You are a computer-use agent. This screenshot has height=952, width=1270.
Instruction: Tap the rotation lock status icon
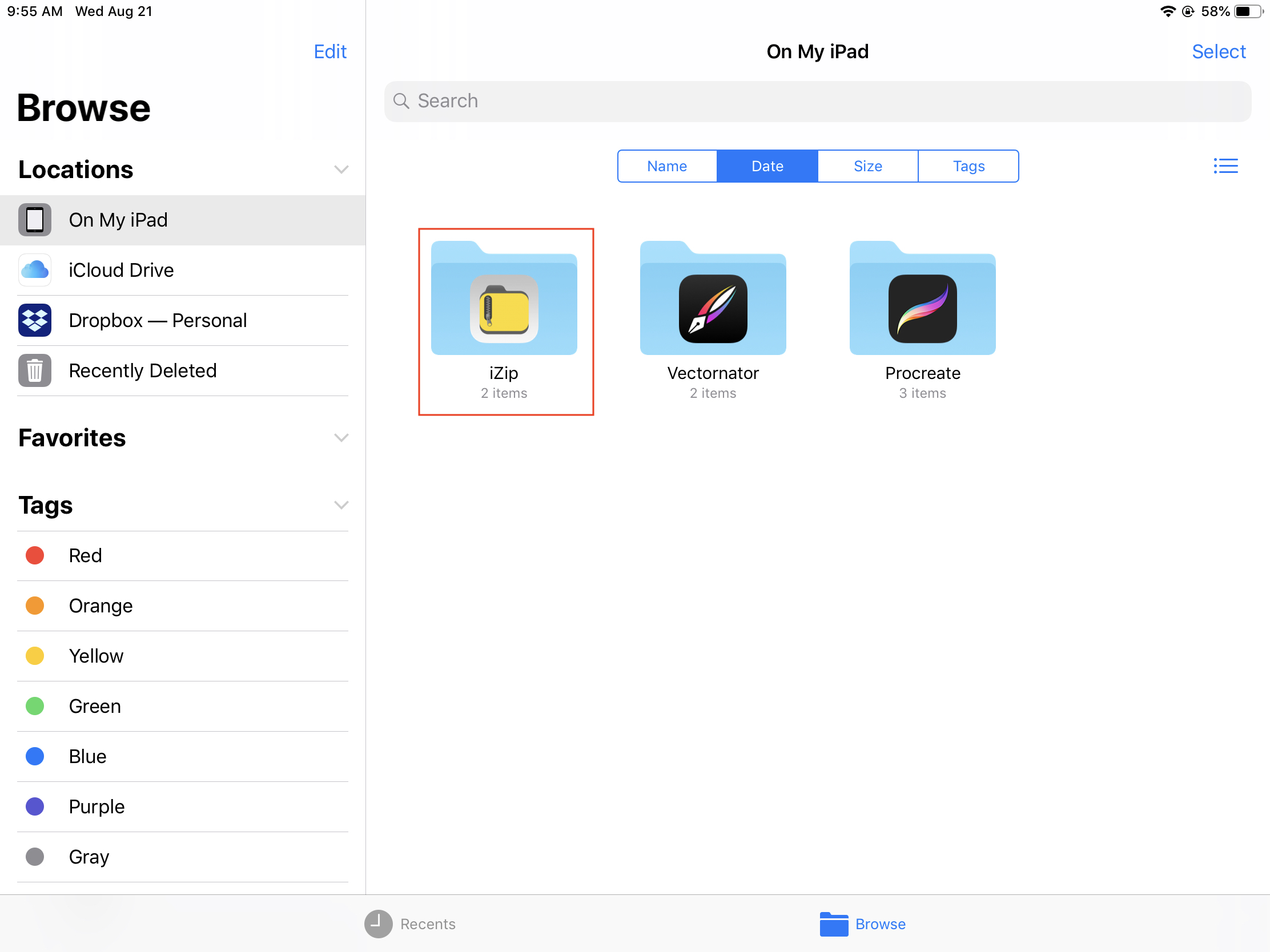pyautogui.click(x=1188, y=11)
